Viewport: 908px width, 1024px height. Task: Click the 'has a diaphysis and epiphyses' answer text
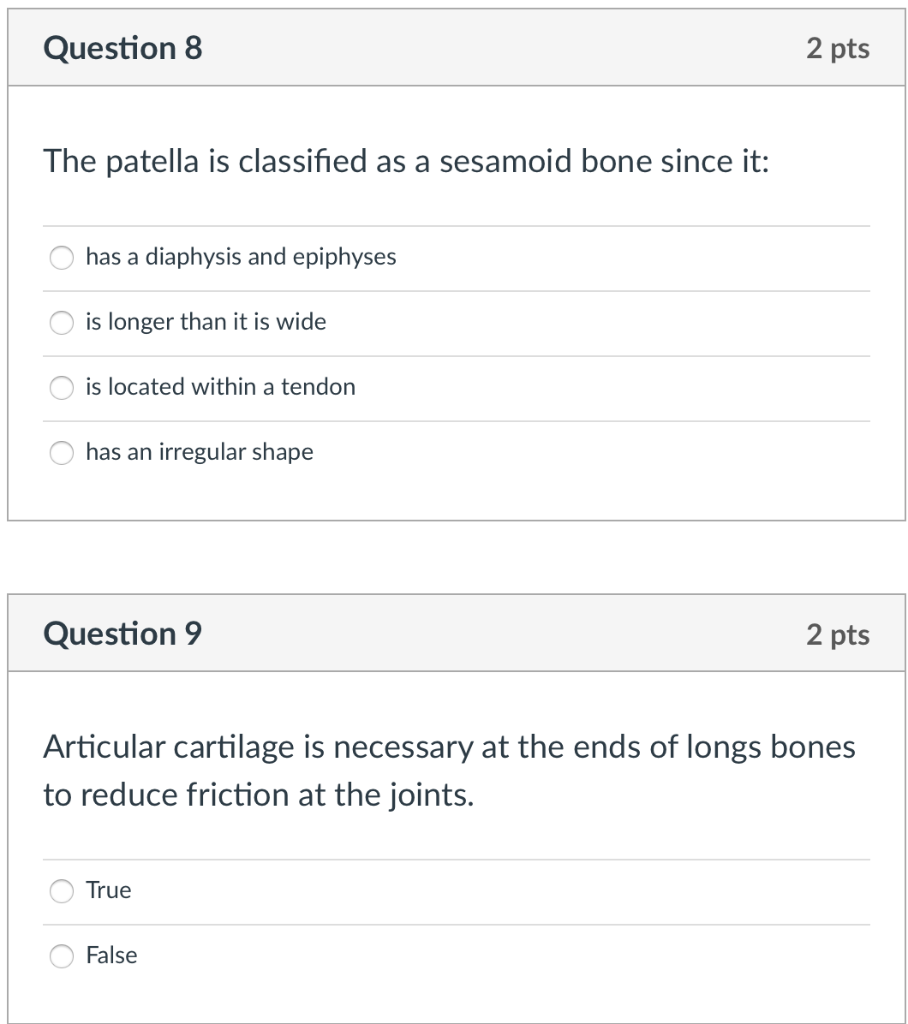pos(240,257)
